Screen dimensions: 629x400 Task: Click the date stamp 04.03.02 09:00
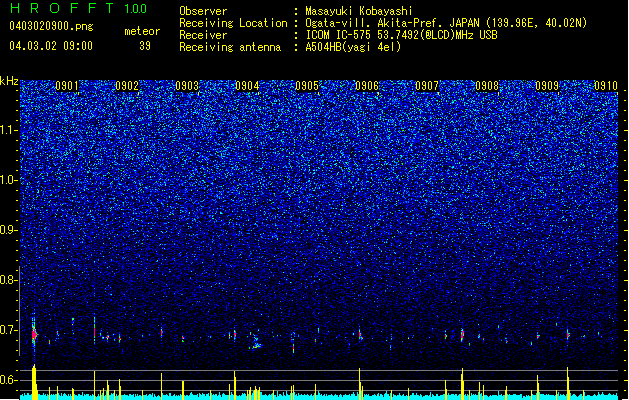click(51, 45)
